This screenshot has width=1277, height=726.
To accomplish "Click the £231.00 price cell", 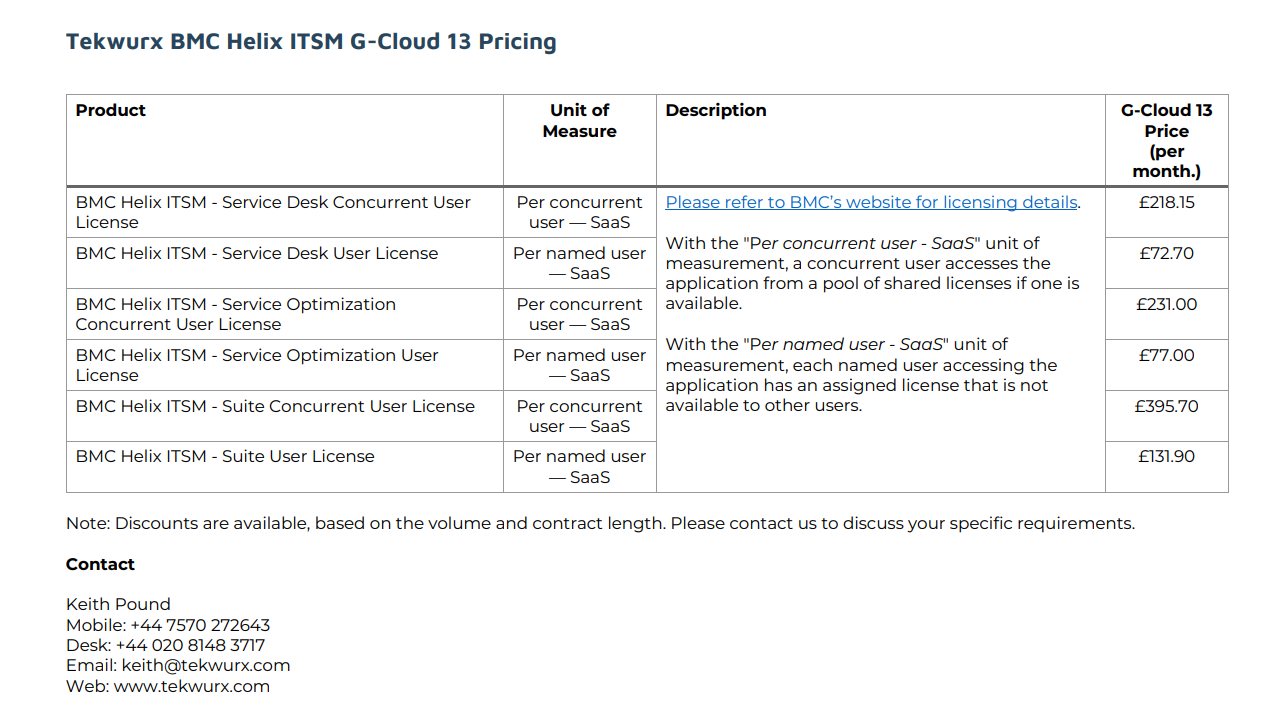I will [x=1166, y=304].
